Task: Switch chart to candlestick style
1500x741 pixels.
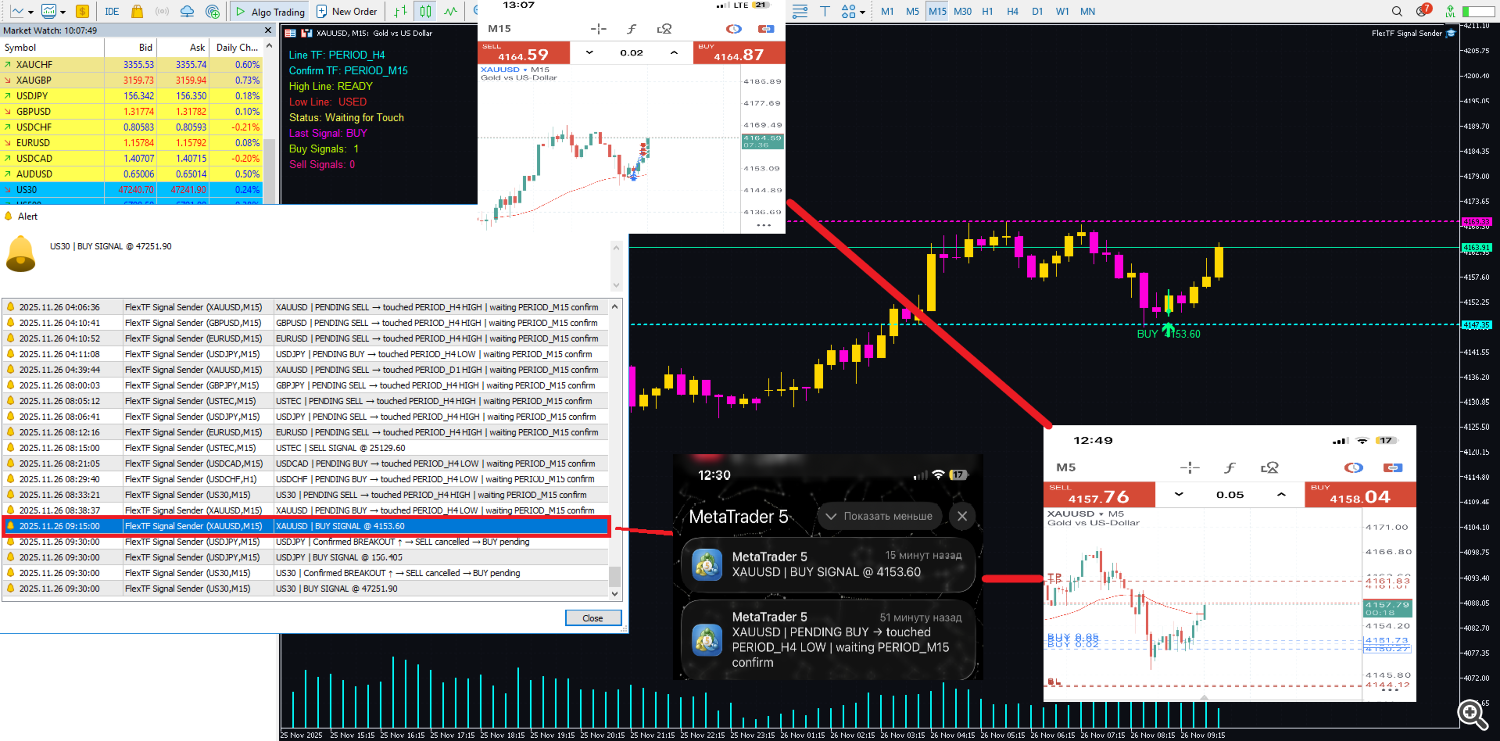Action: (425, 12)
